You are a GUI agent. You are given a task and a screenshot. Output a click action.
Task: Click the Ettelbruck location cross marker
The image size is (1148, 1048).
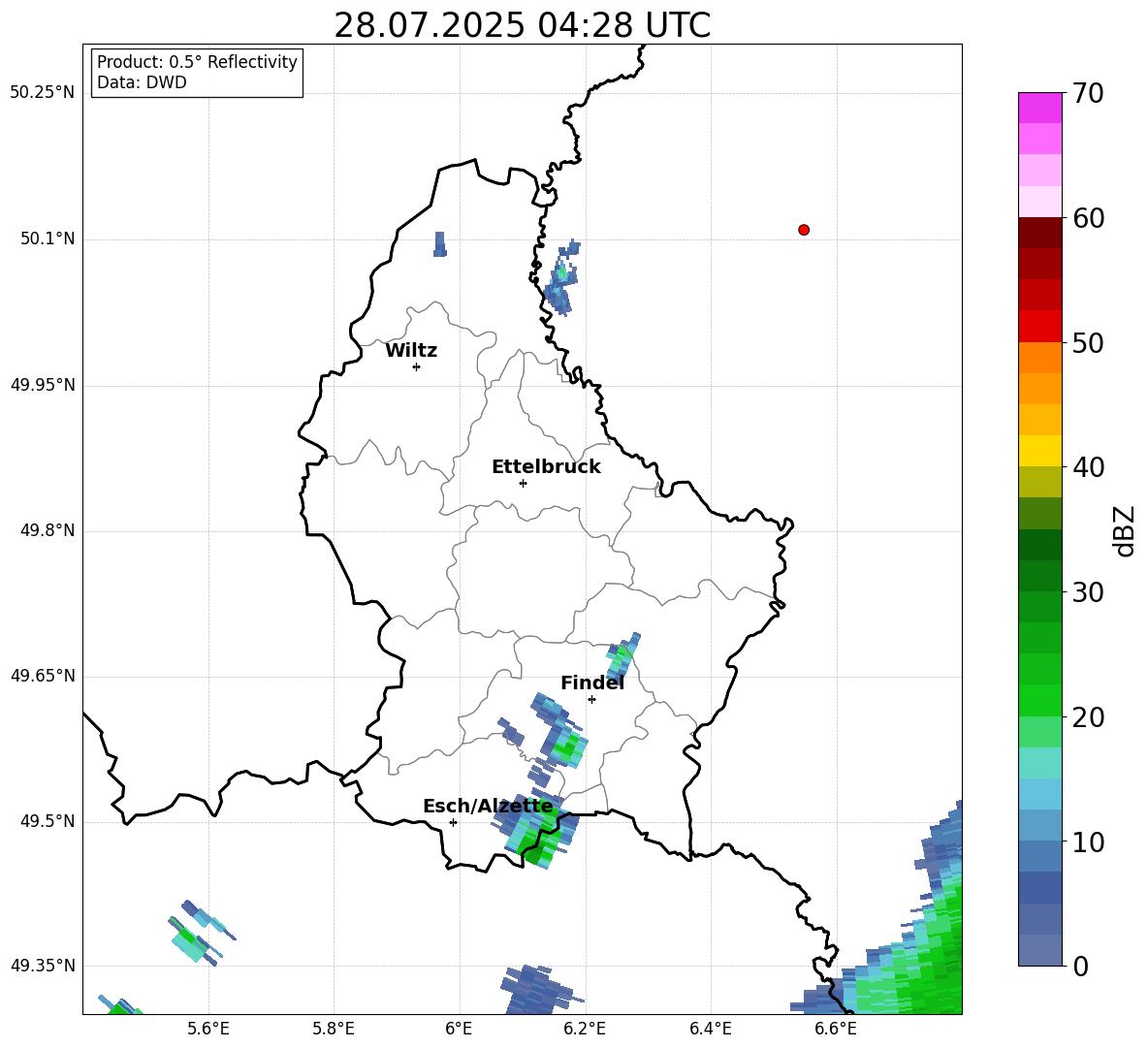(523, 483)
